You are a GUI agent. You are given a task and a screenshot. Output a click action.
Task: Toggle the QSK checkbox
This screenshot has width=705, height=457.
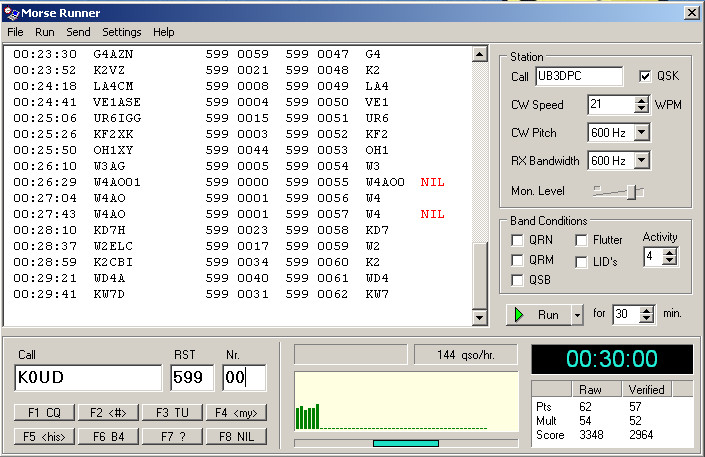point(645,76)
